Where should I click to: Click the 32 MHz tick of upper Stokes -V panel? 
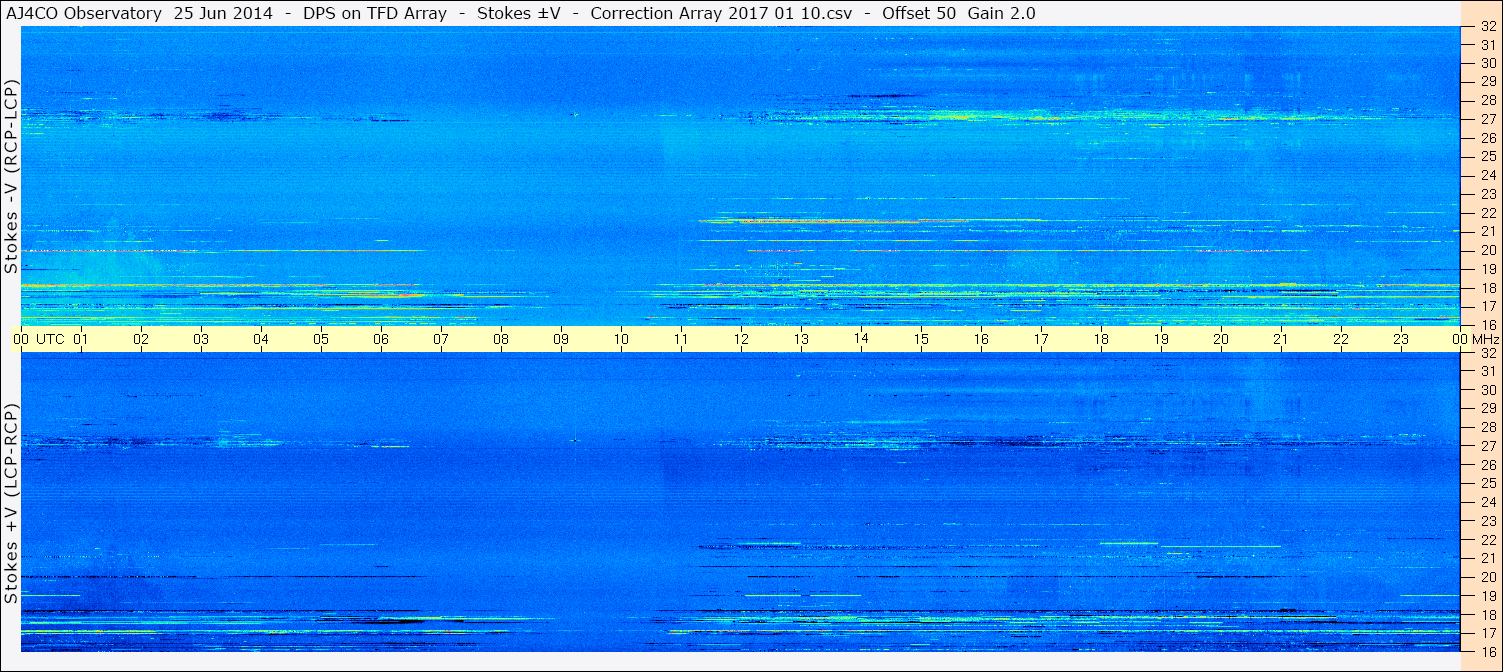click(x=1487, y=27)
